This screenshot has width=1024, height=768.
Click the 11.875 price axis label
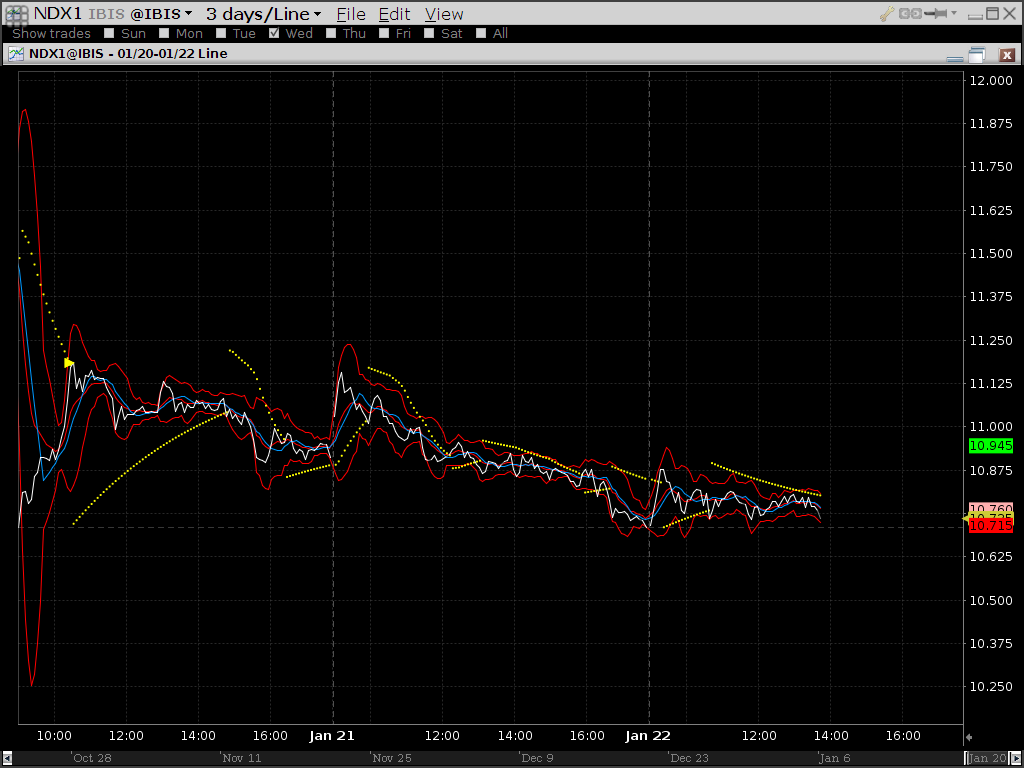(991, 123)
